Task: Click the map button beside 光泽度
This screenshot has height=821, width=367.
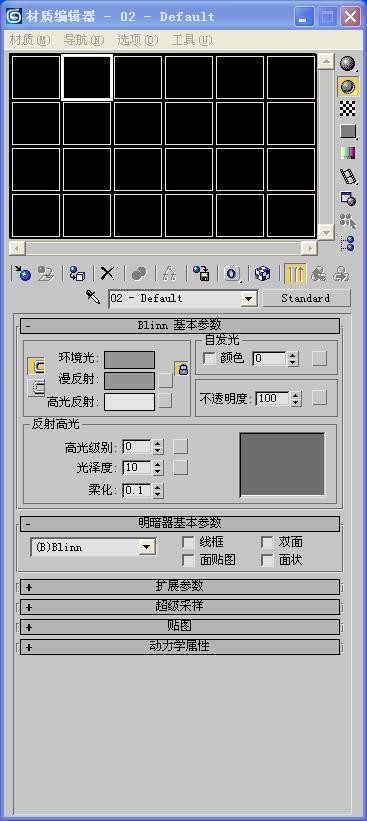Action: point(181,468)
